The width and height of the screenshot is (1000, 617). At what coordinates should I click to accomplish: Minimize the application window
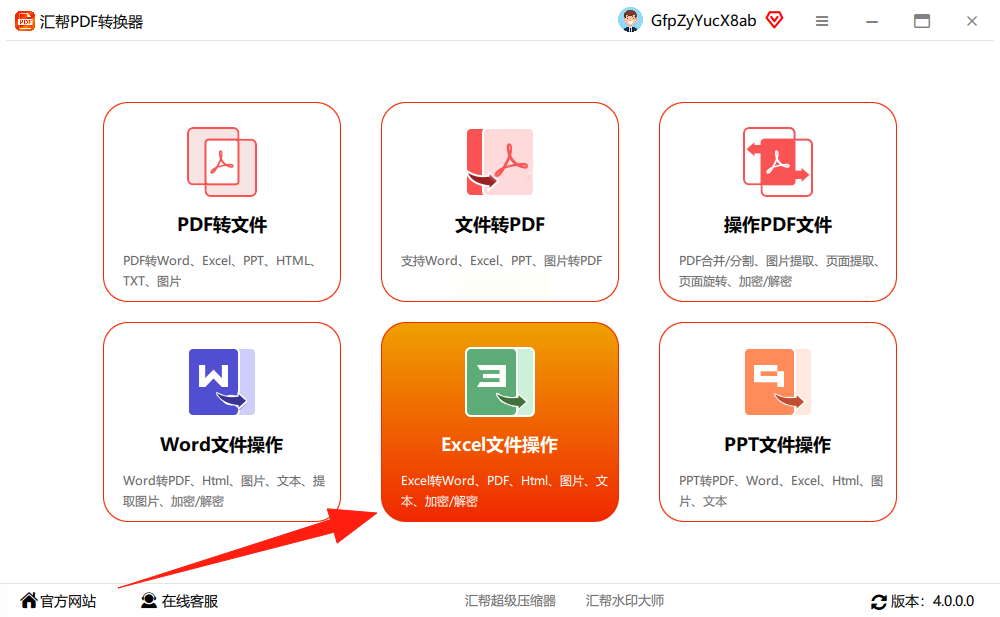pos(872,21)
